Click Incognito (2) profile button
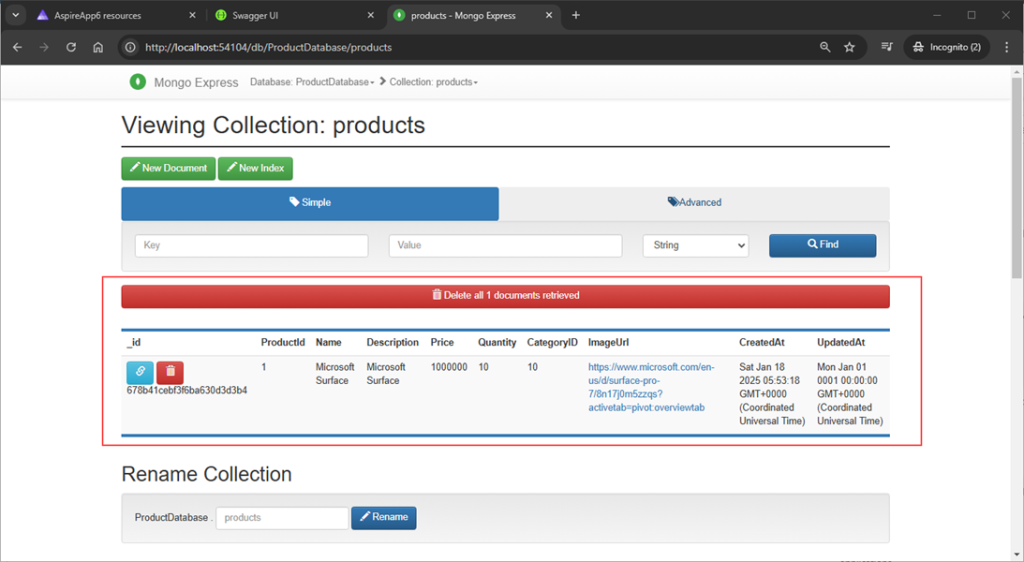1024x562 pixels. 947,47
